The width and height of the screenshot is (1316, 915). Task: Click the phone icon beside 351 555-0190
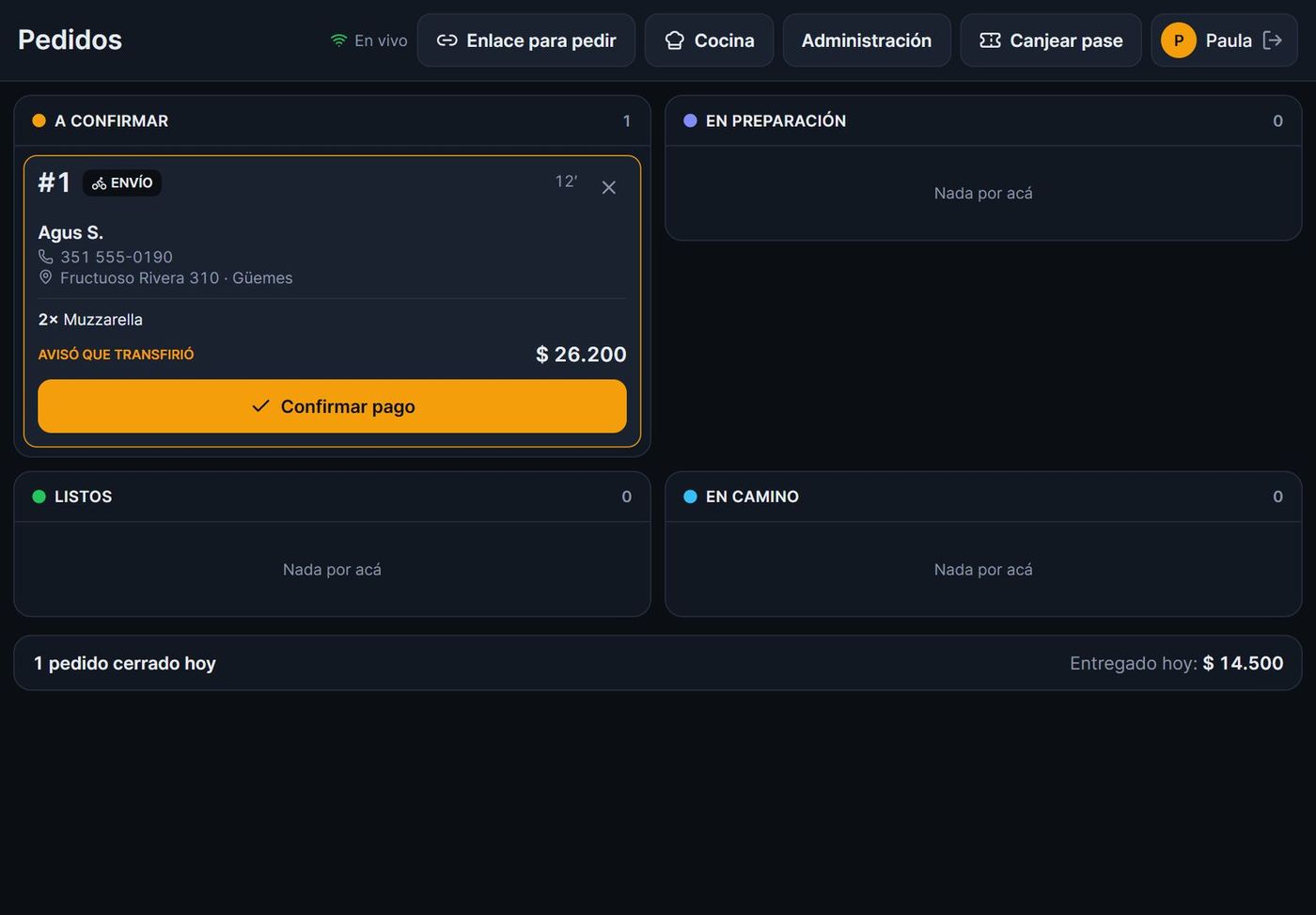click(x=45, y=257)
